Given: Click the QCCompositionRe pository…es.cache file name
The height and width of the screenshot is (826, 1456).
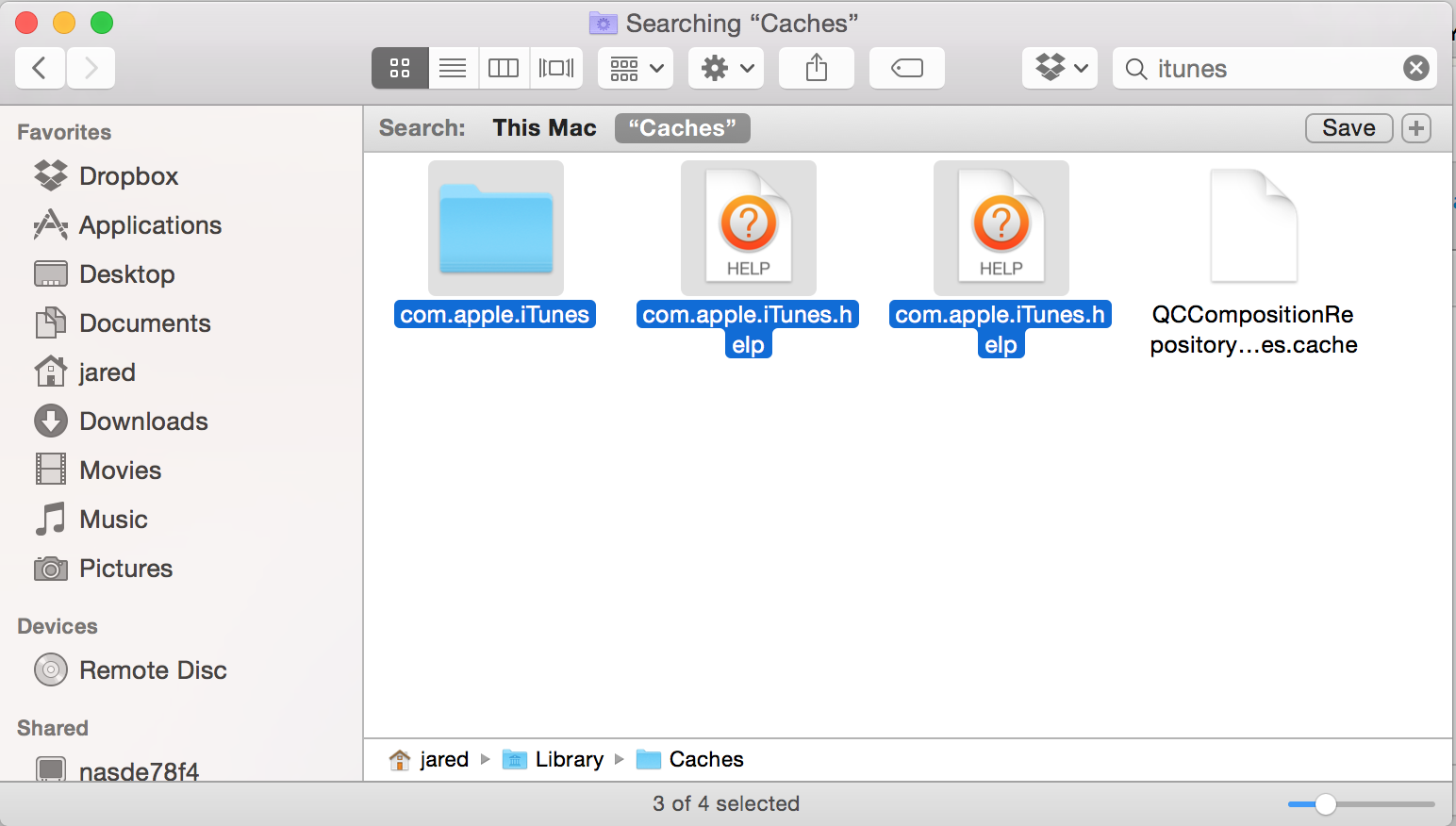Looking at the screenshot, I should tap(1254, 330).
